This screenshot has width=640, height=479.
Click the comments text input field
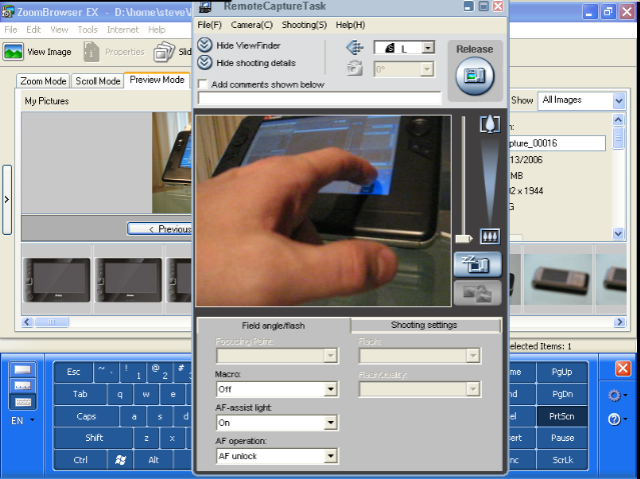(x=319, y=98)
